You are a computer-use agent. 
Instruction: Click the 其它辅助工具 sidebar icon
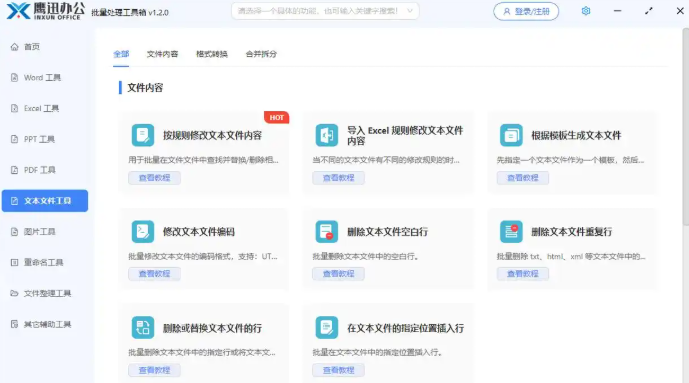15,324
